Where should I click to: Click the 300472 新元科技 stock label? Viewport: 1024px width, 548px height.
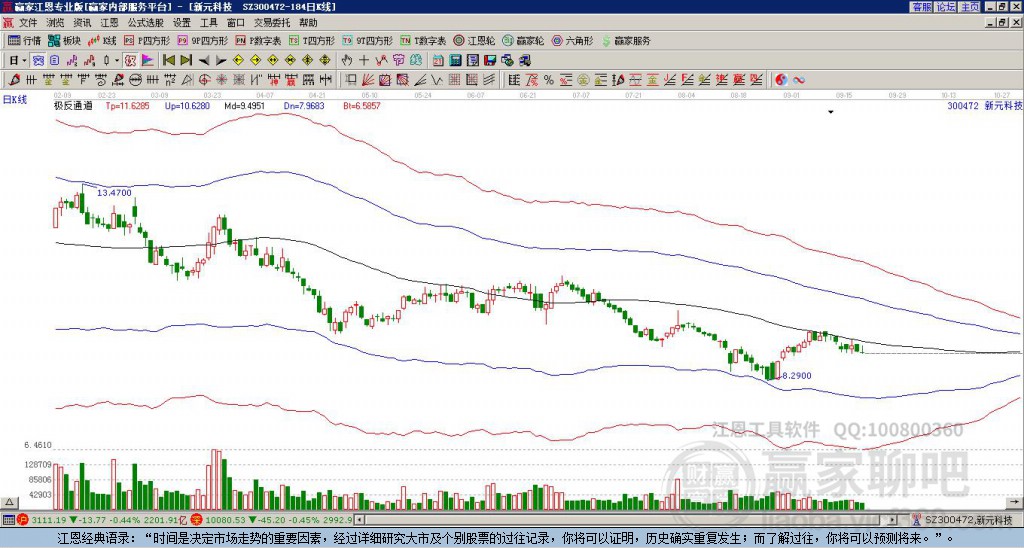[x=984, y=105]
